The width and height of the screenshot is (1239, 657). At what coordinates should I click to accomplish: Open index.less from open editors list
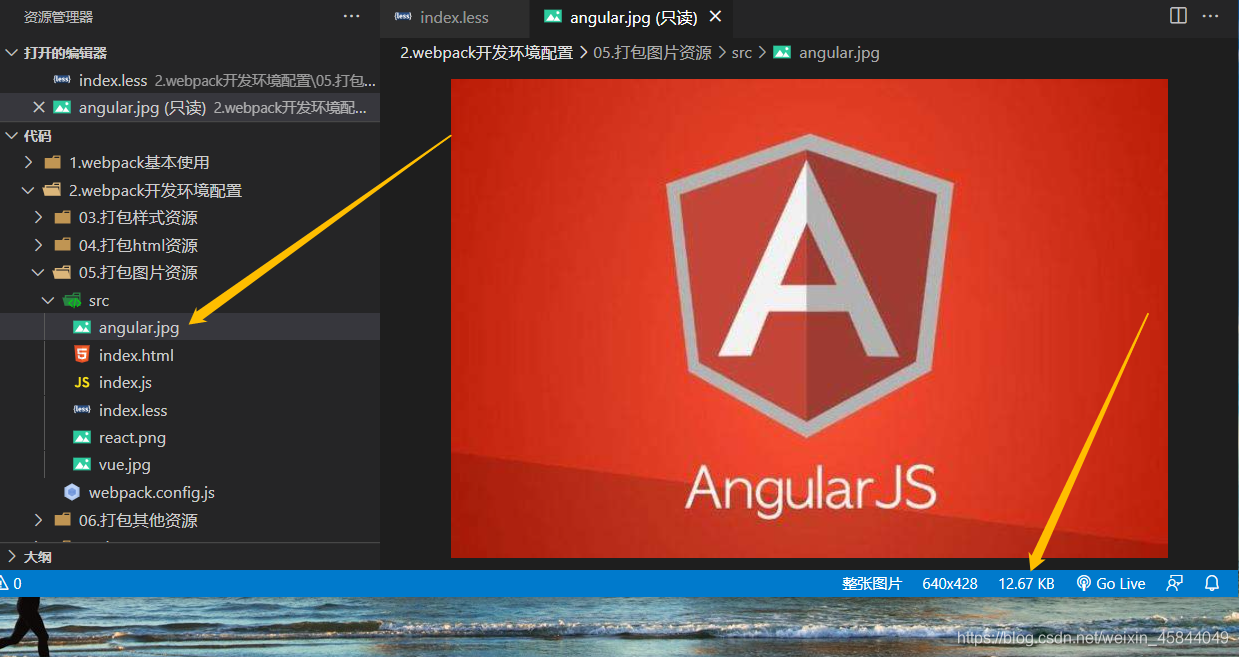click(x=190, y=80)
